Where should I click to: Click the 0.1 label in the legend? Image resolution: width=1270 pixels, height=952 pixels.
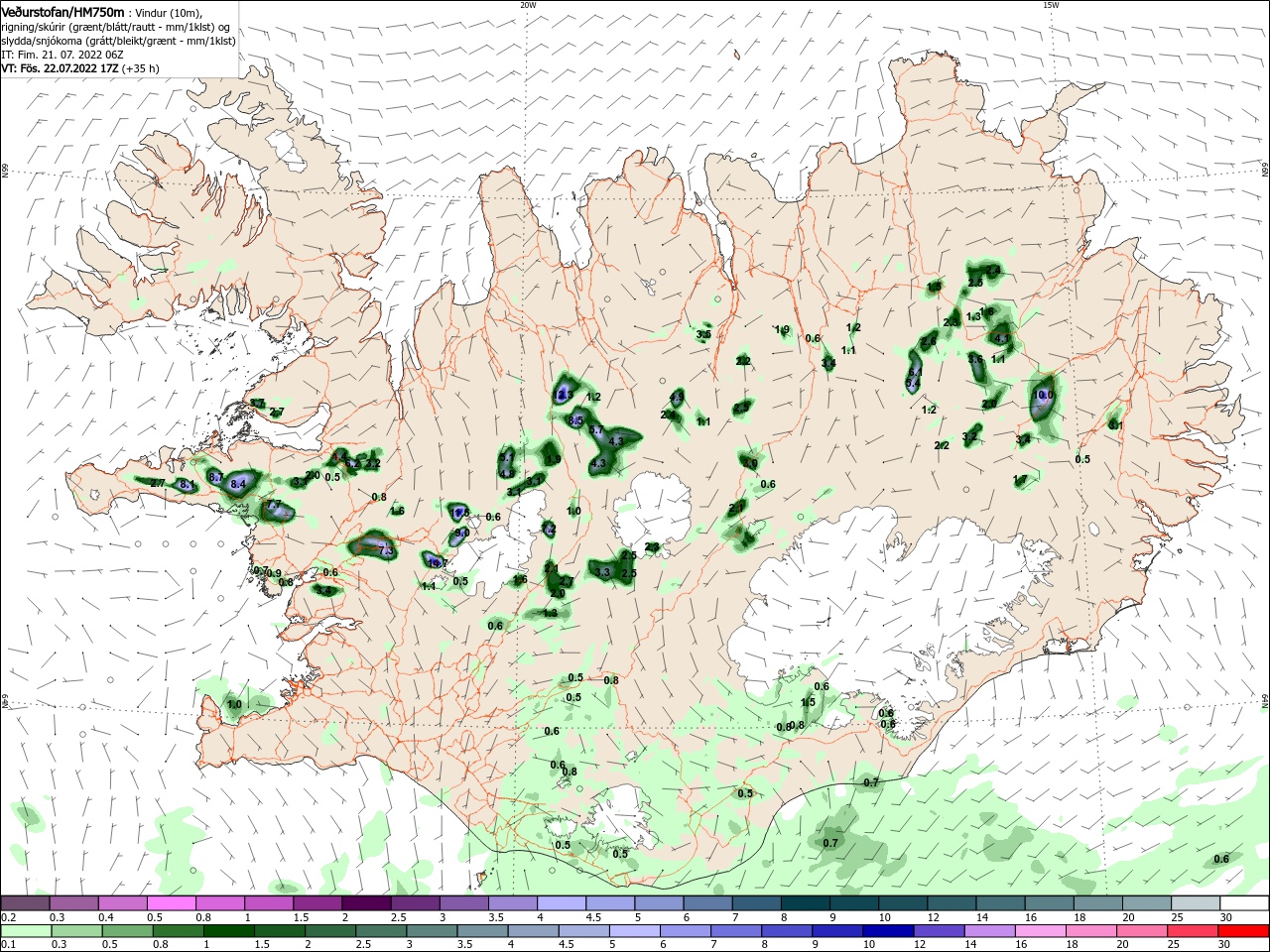point(8,944)
